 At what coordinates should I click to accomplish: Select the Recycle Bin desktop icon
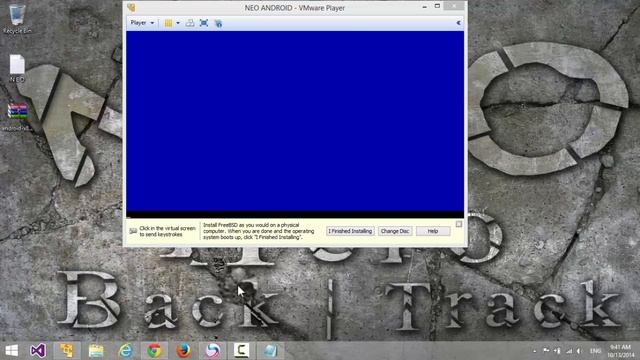click(17, 19)
